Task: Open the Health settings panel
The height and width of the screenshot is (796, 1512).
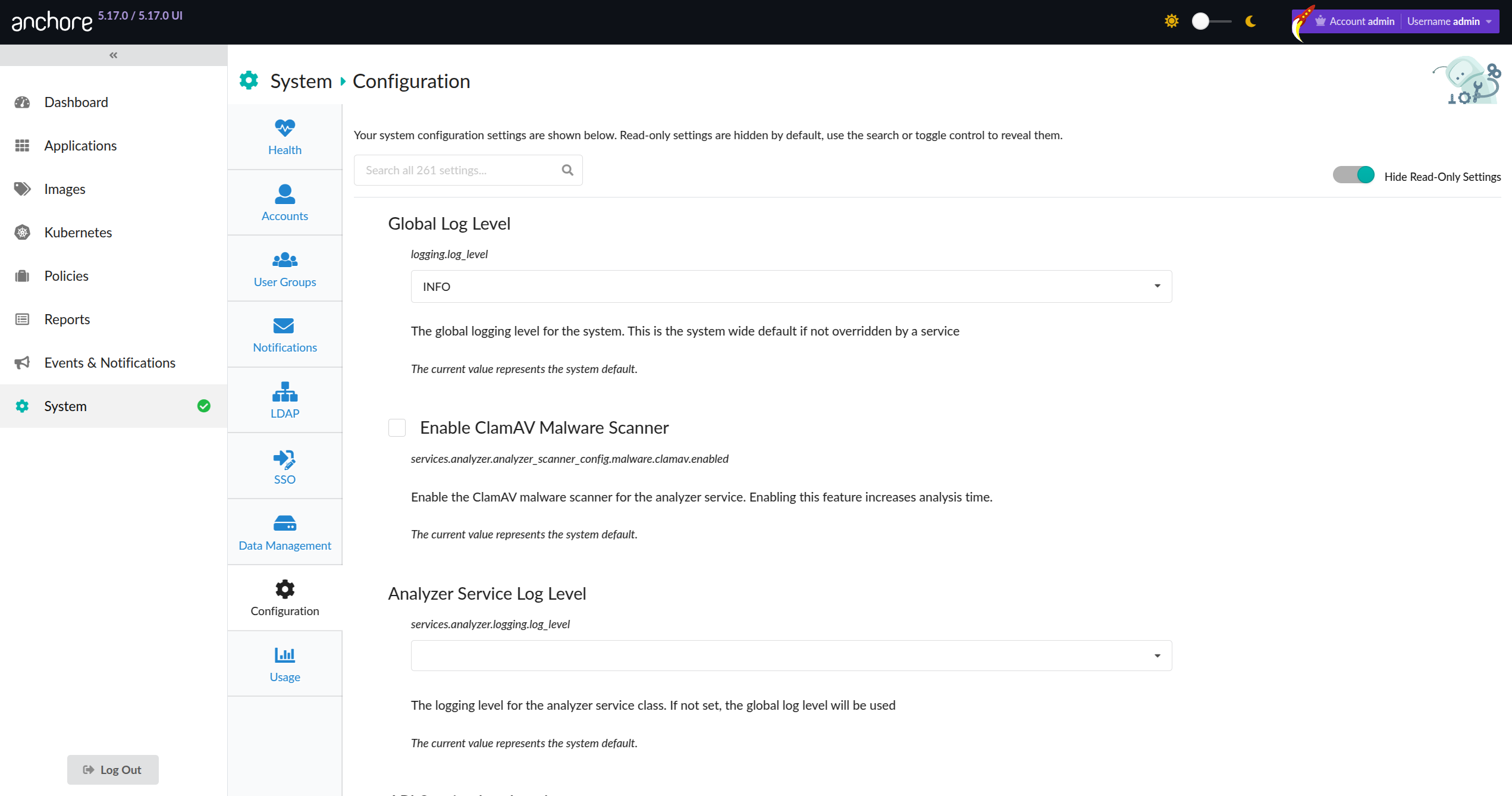Action: (284, 136)
